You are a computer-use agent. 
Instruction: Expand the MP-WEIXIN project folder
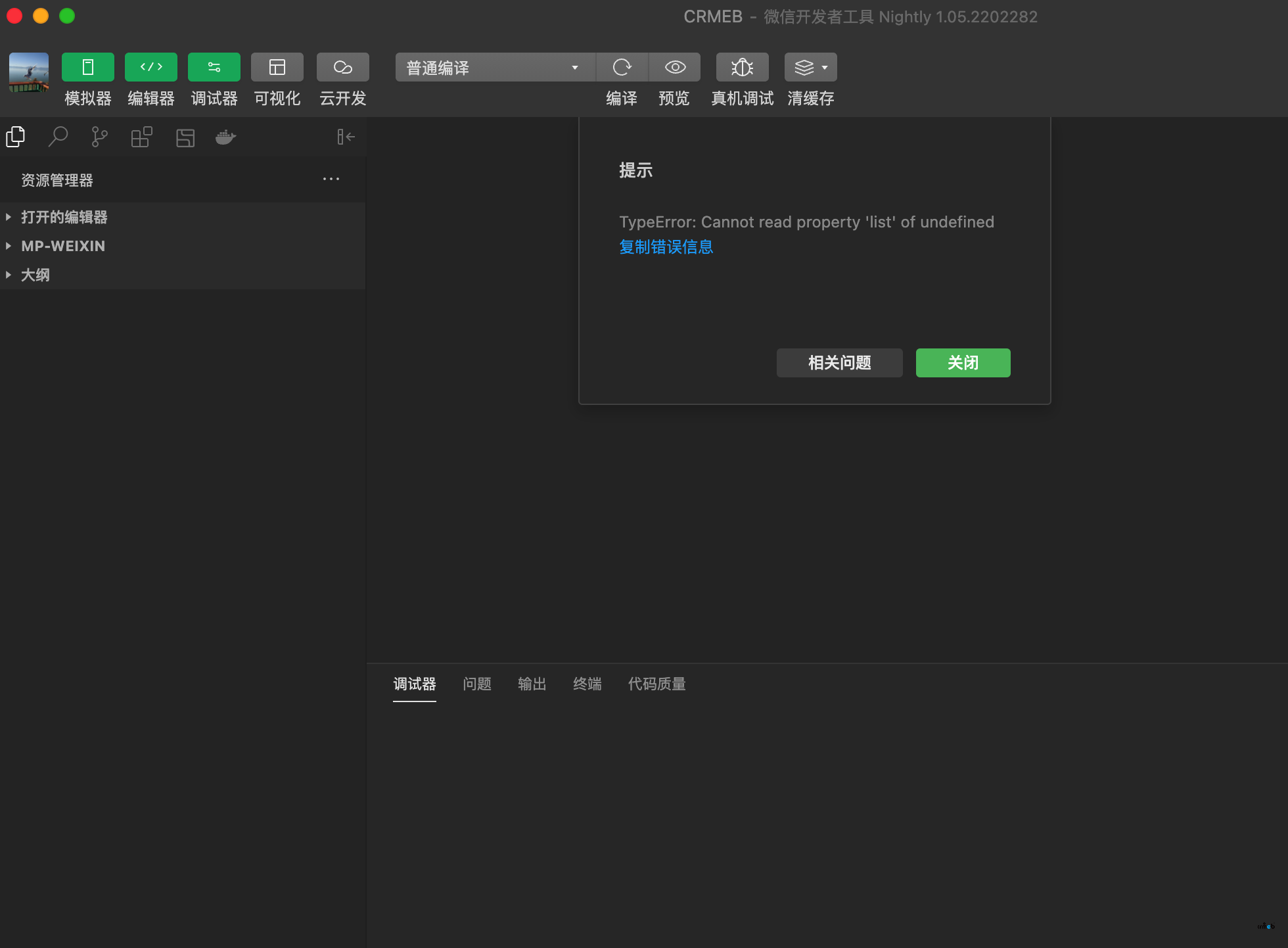pos(183,246)
